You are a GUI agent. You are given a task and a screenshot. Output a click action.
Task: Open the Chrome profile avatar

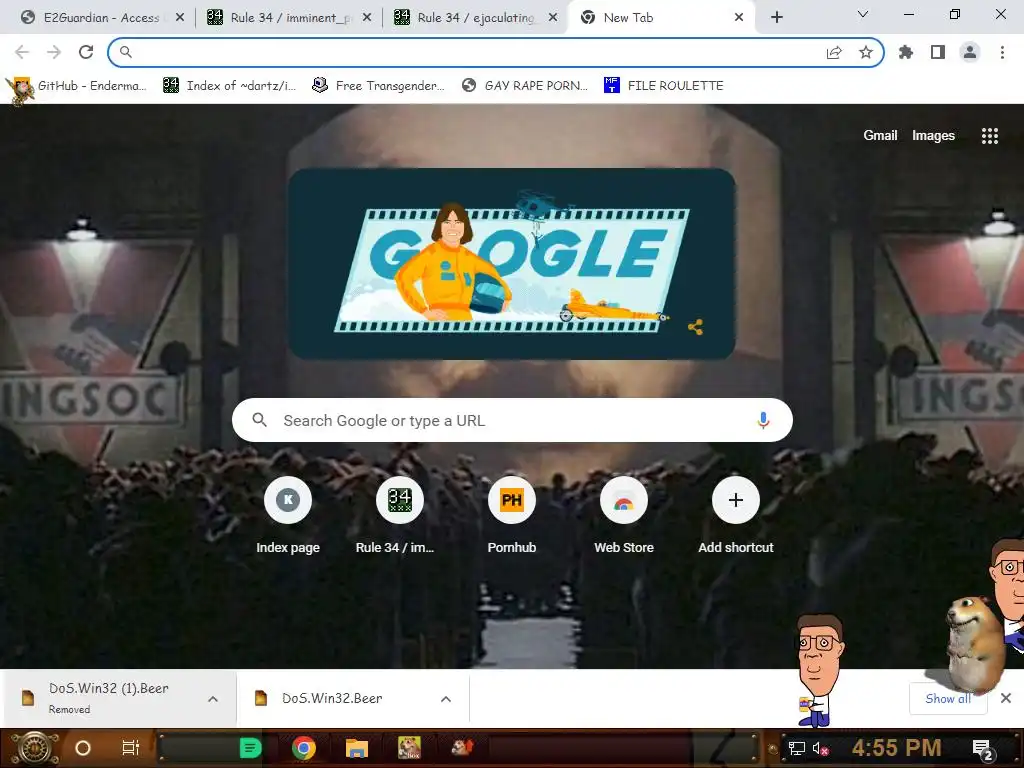point(970,52)
